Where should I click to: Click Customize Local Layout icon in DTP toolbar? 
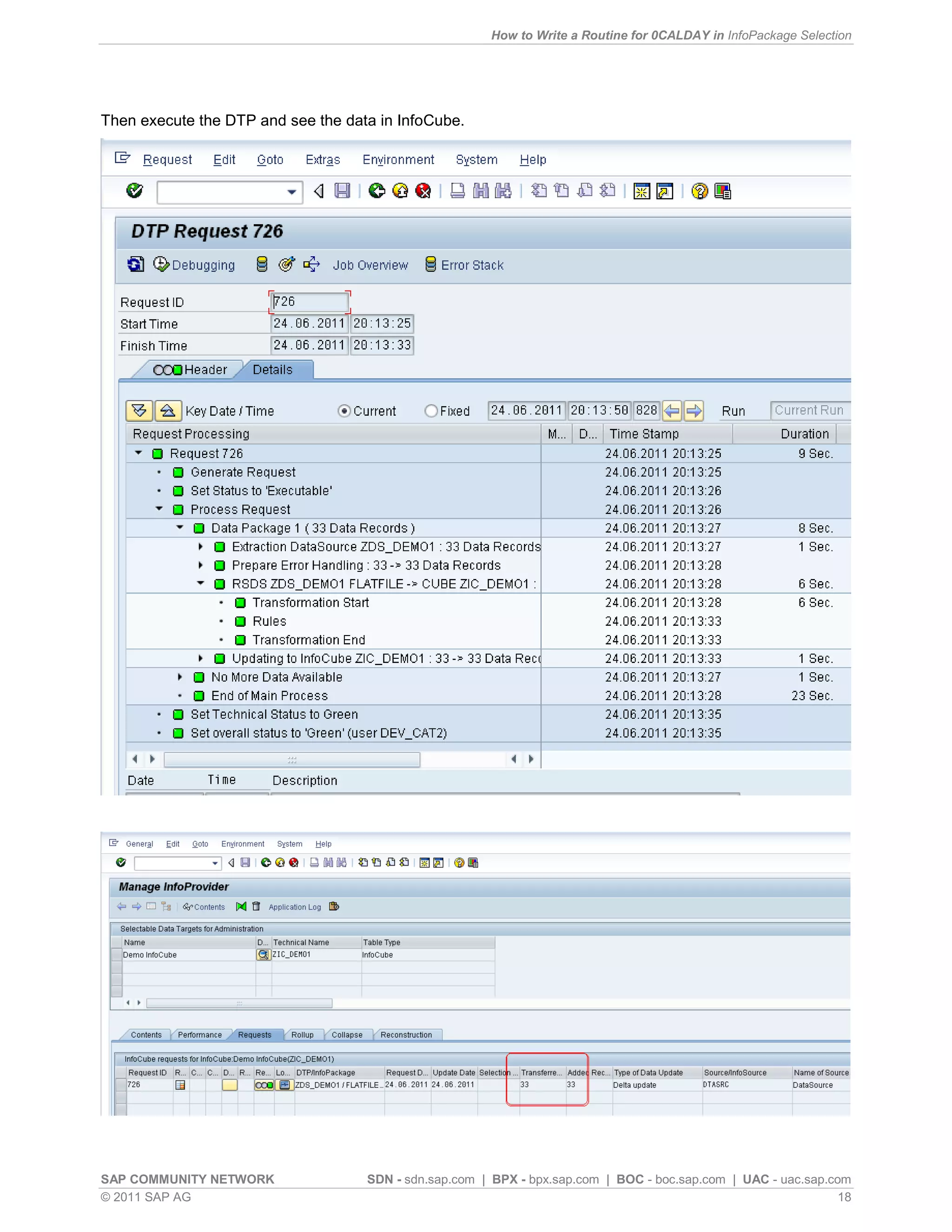[x=722, y=191]
